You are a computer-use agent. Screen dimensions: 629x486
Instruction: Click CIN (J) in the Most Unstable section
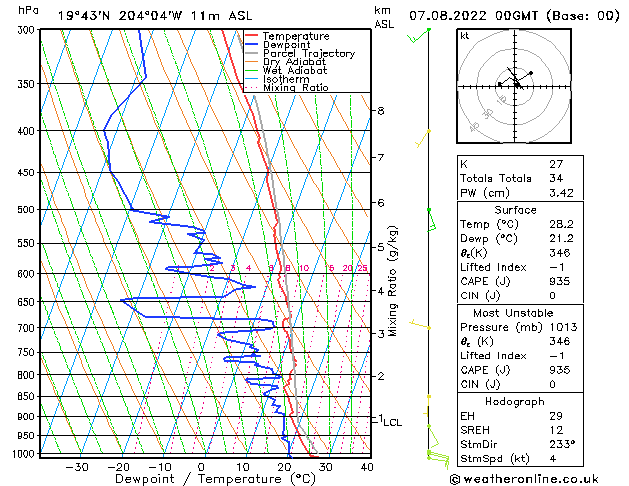[480, 385]
